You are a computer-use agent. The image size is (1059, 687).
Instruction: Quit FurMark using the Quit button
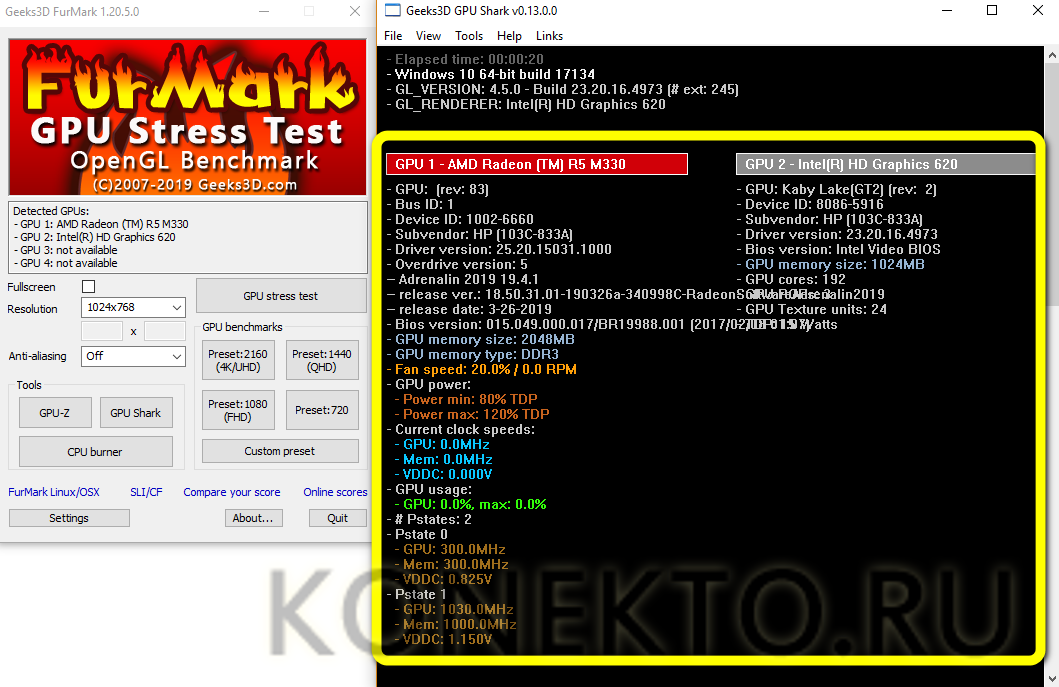(x=338, y=518)
